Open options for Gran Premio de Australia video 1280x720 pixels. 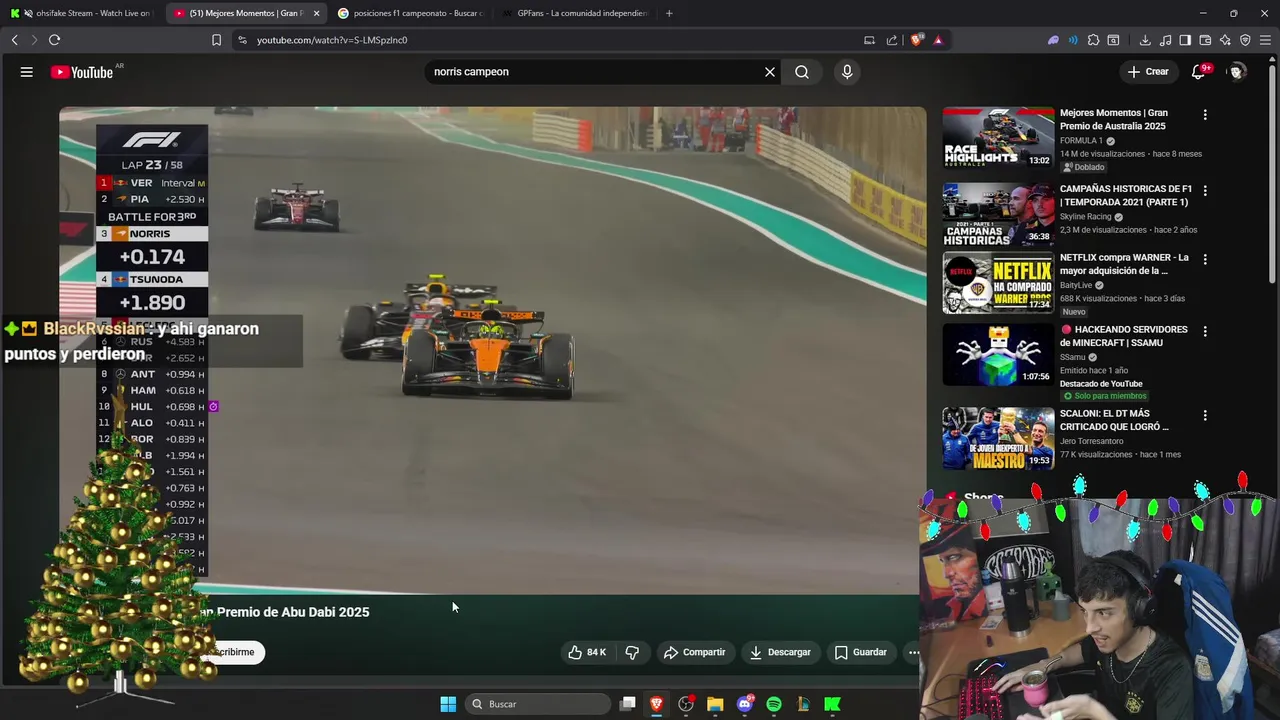pos(1205,115)
